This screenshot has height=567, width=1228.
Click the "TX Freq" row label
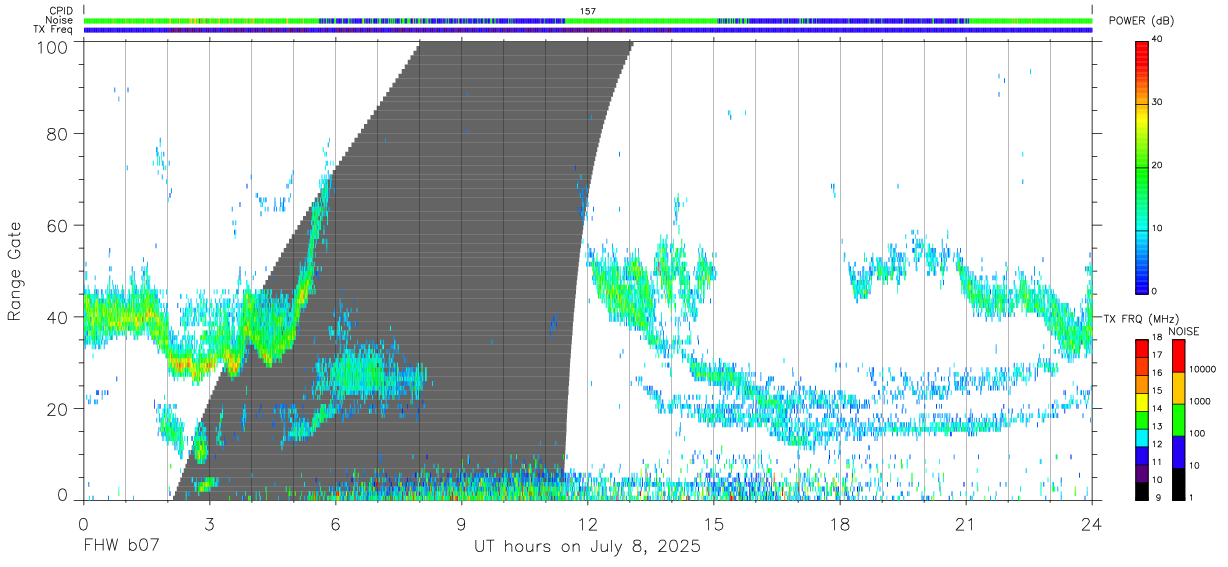(54, 30)
